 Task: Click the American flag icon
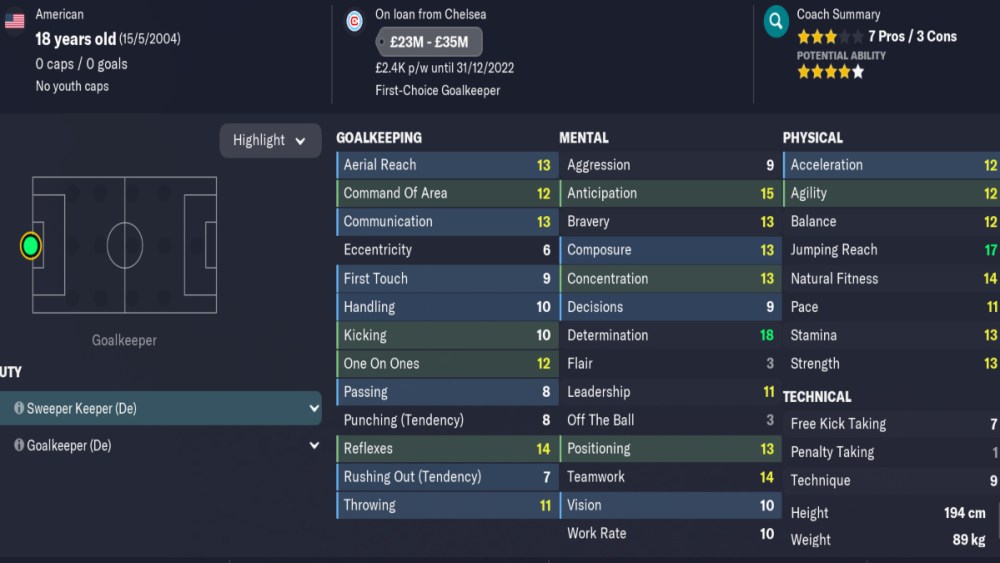click(x=14, y=20)
